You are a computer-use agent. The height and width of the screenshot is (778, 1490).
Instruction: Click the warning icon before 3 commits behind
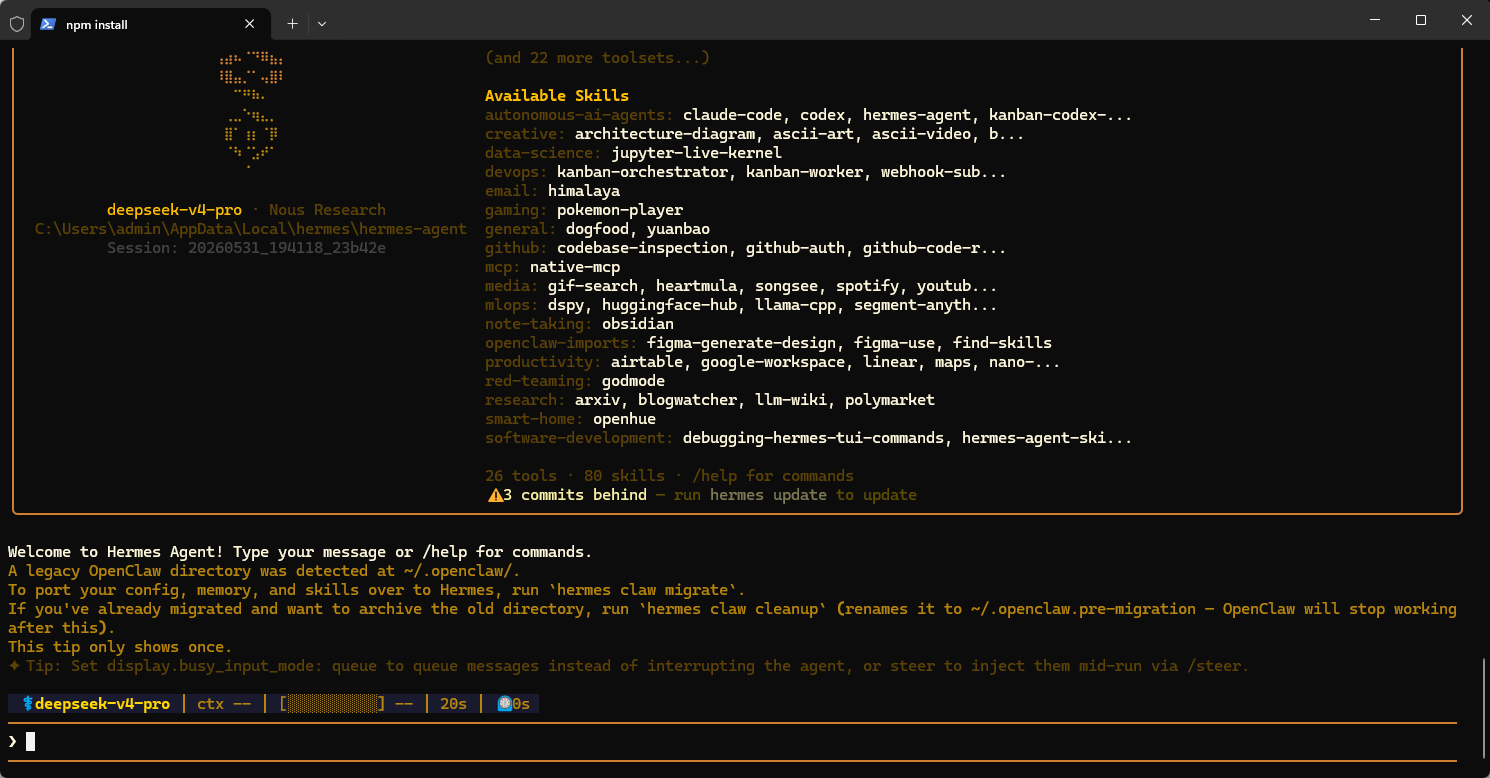tap(494, 495)
